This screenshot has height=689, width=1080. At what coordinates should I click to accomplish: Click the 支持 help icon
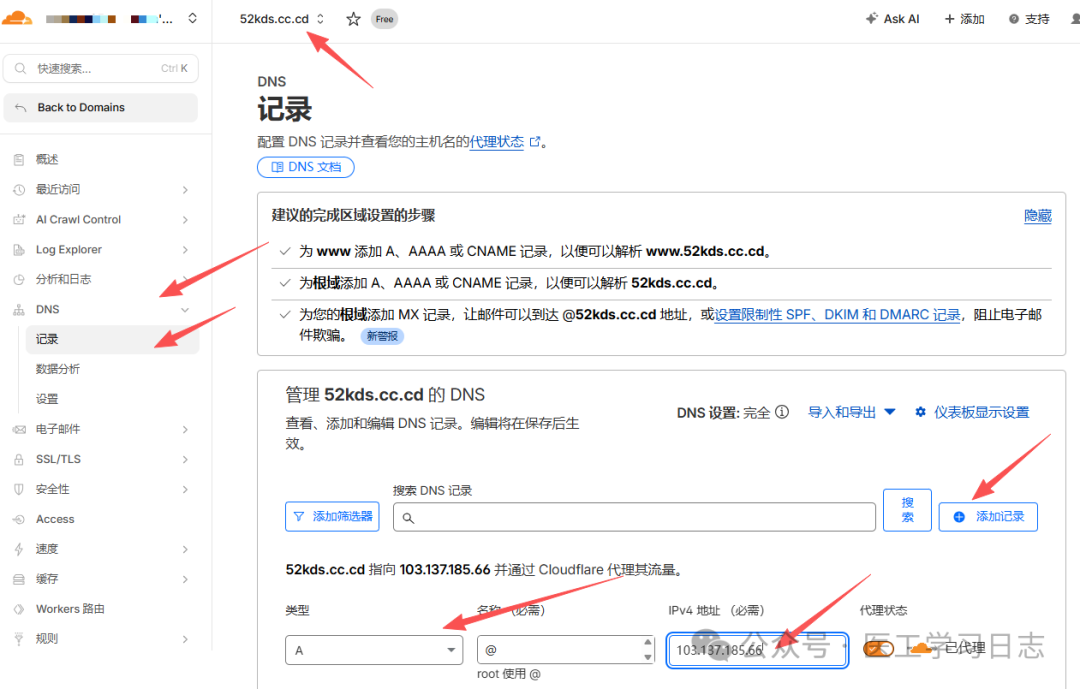1014,19
